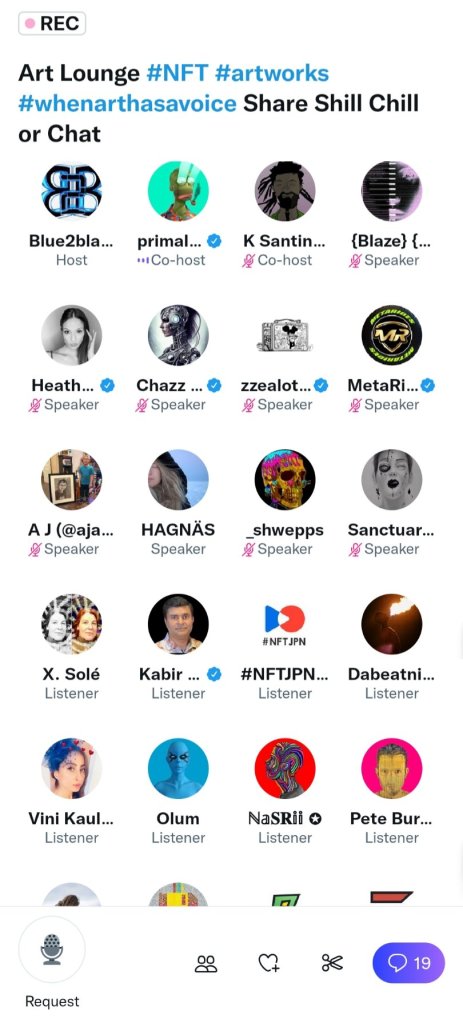Open the chat bubble with 19 comments

409,962
